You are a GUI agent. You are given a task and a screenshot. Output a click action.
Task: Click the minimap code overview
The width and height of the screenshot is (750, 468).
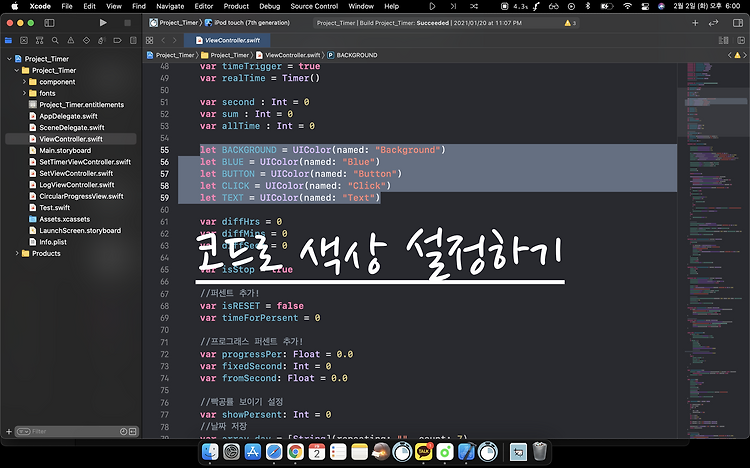point(713,250)
